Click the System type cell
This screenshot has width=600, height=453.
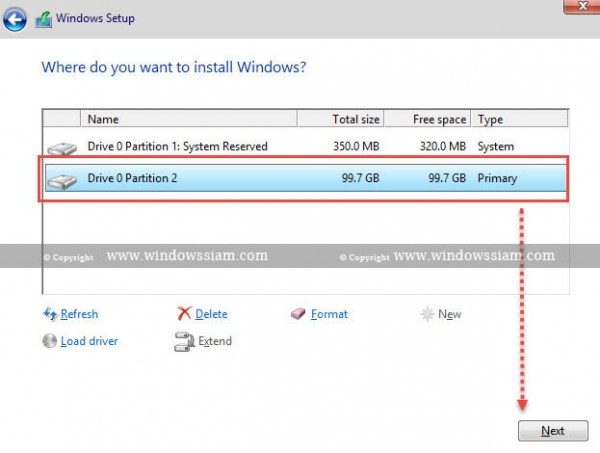pyautogui.click(x=496, y=147)
